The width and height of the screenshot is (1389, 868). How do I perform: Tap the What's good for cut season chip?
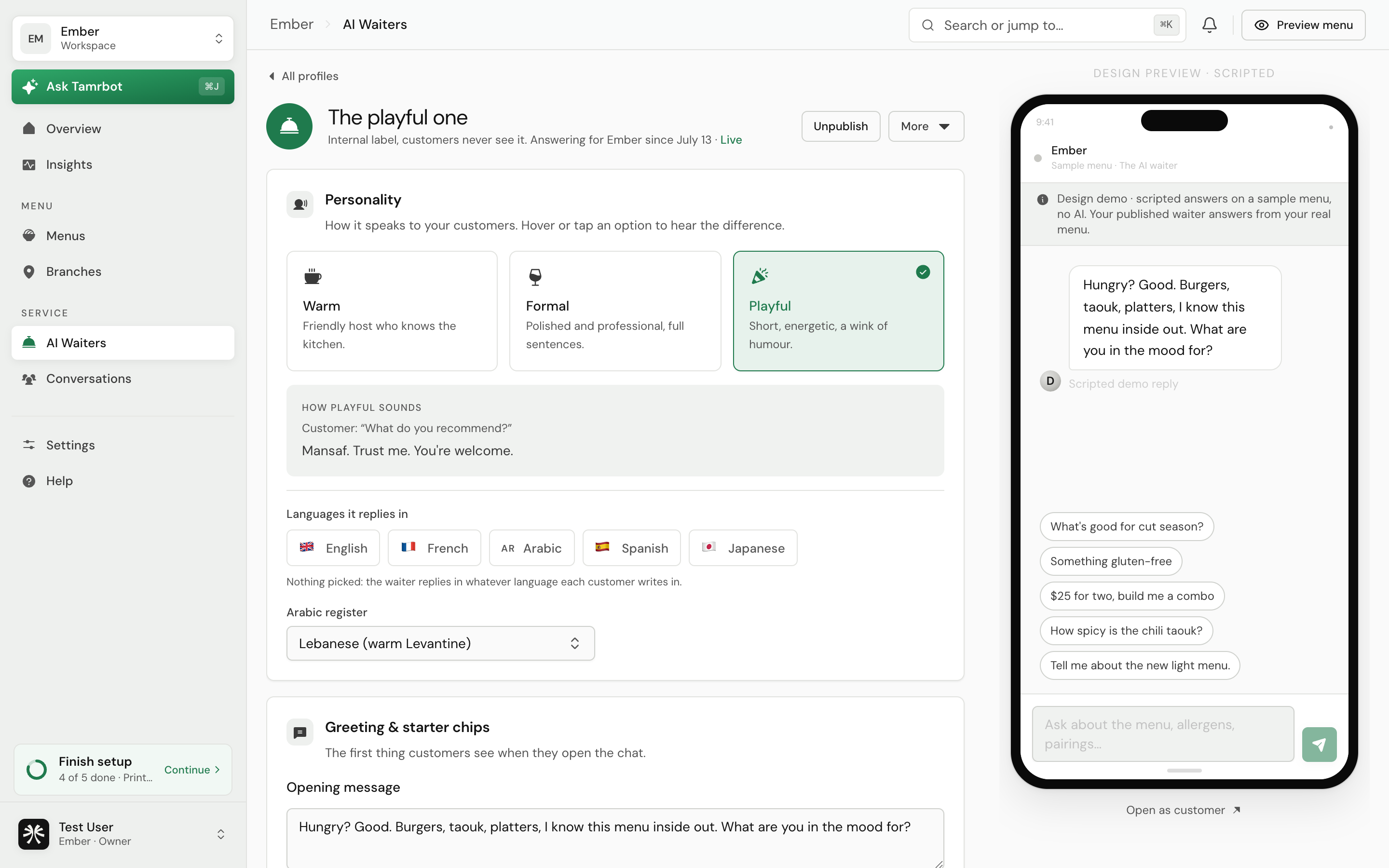tap(1126, 527)
